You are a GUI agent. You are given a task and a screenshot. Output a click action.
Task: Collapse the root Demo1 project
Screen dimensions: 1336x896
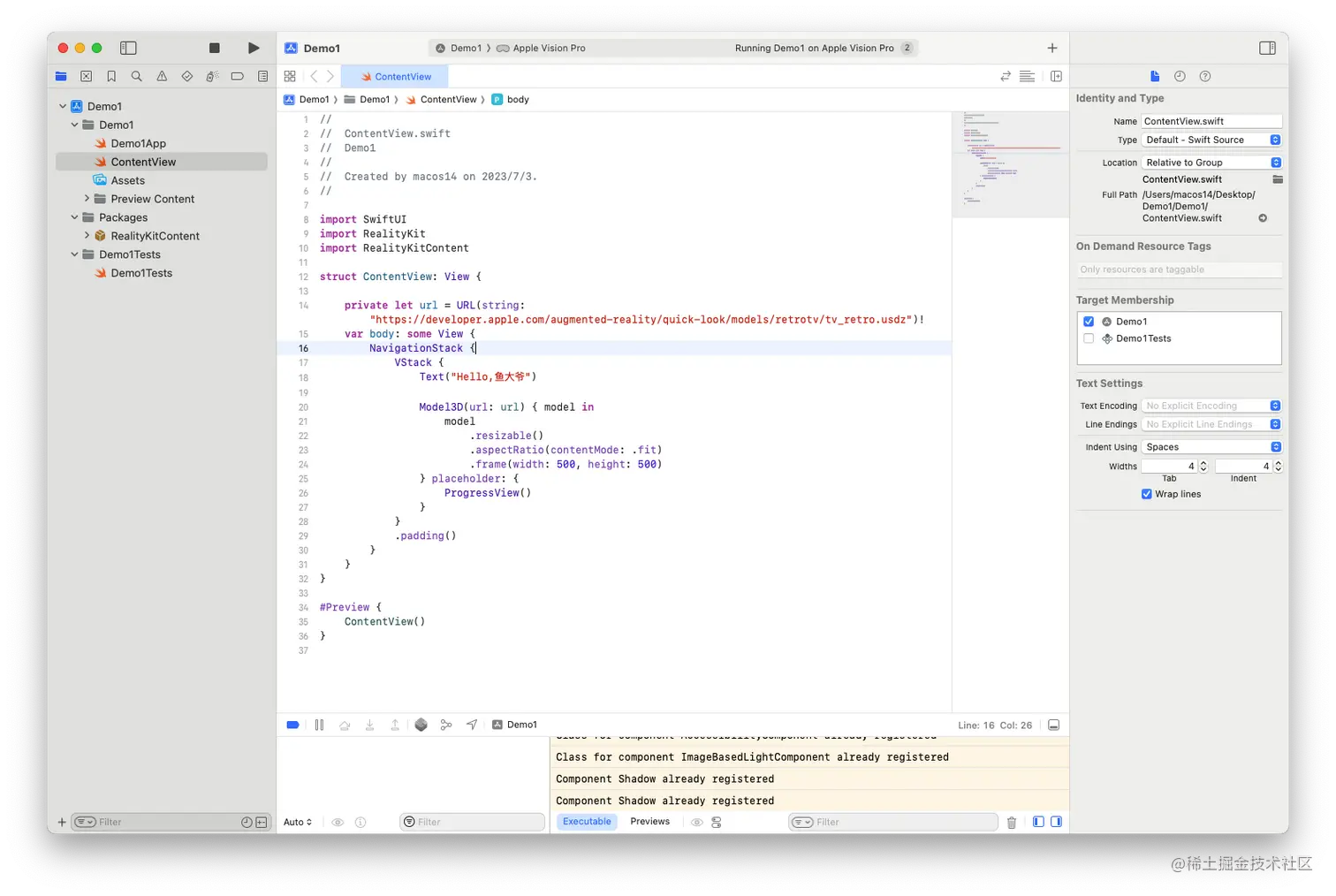click(x=63, y=106)
